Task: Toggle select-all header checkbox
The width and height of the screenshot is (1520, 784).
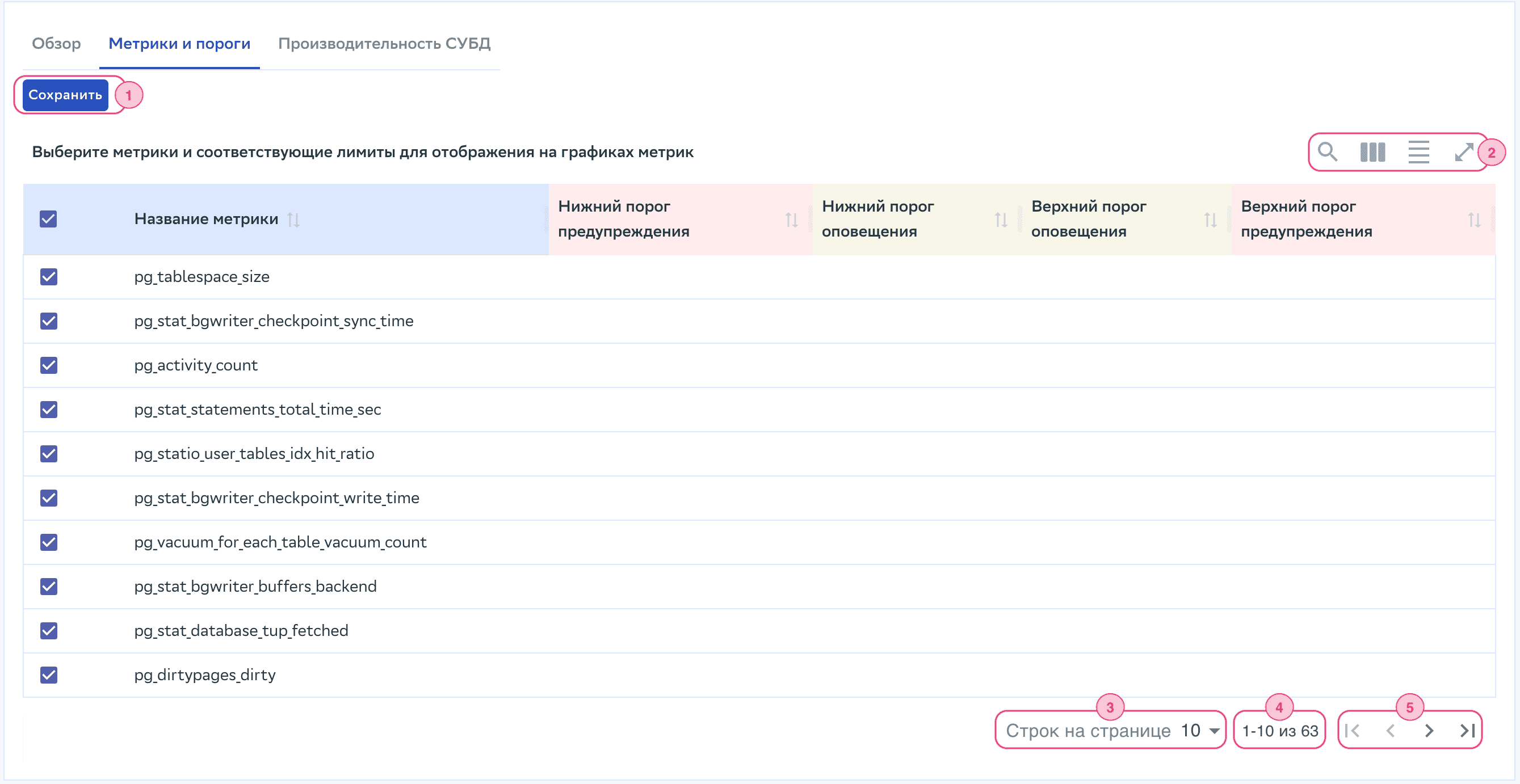Action: [48, 220]
